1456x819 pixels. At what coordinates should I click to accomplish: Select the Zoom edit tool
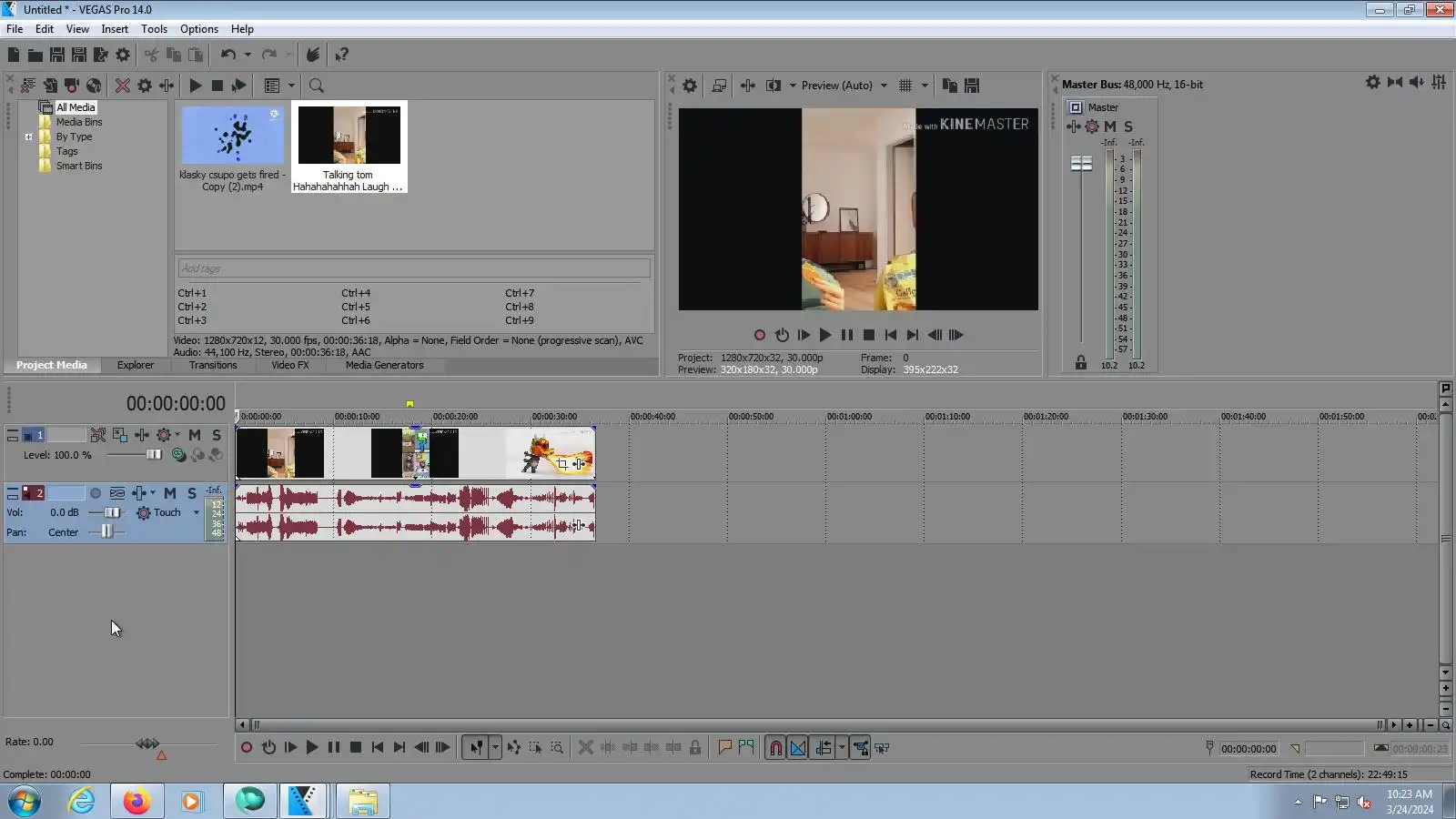[557, 748]
